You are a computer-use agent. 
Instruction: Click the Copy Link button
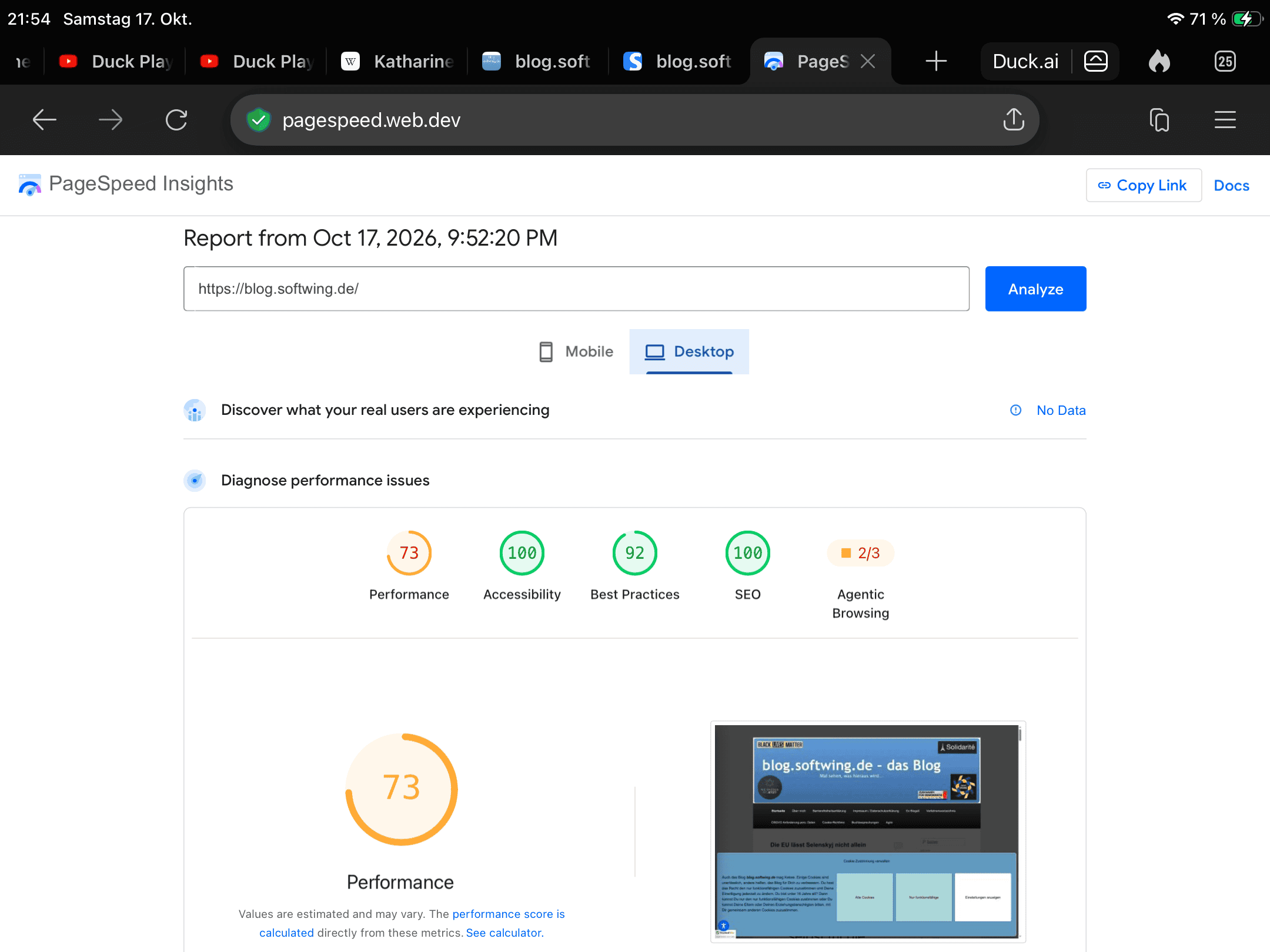click(1144, 186)
